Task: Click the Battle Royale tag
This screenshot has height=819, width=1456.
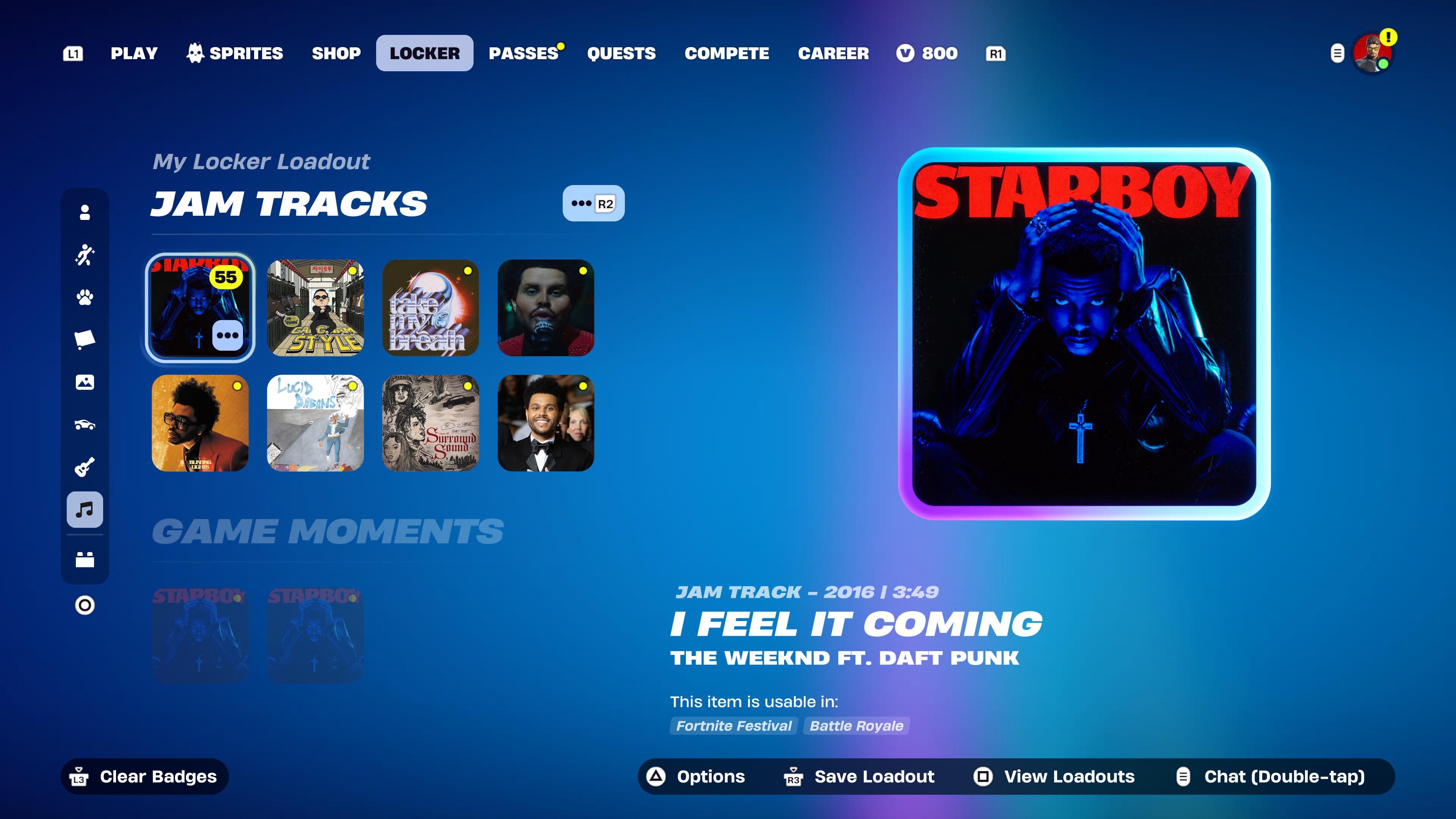Action: click(856, 726)
